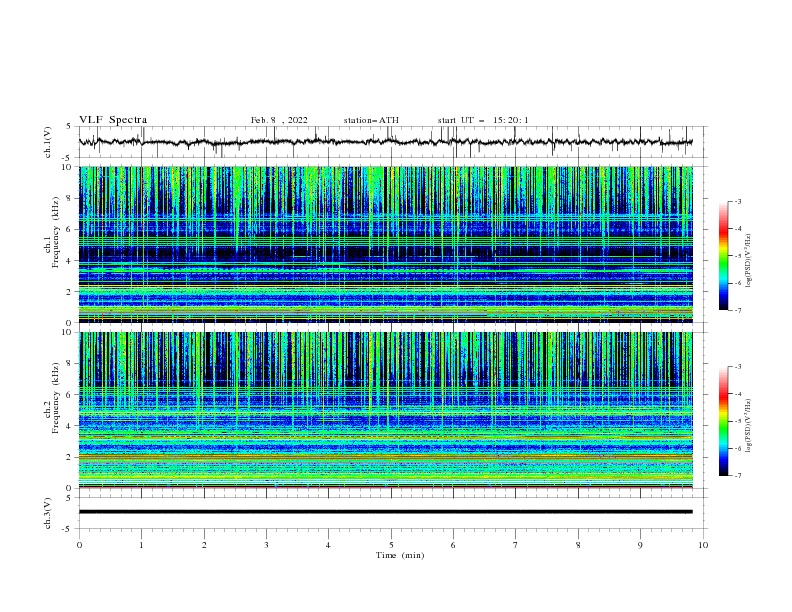Click the "7" label on the time axis
This screenshot has width=792, height=612.
[x=516, y=545]
